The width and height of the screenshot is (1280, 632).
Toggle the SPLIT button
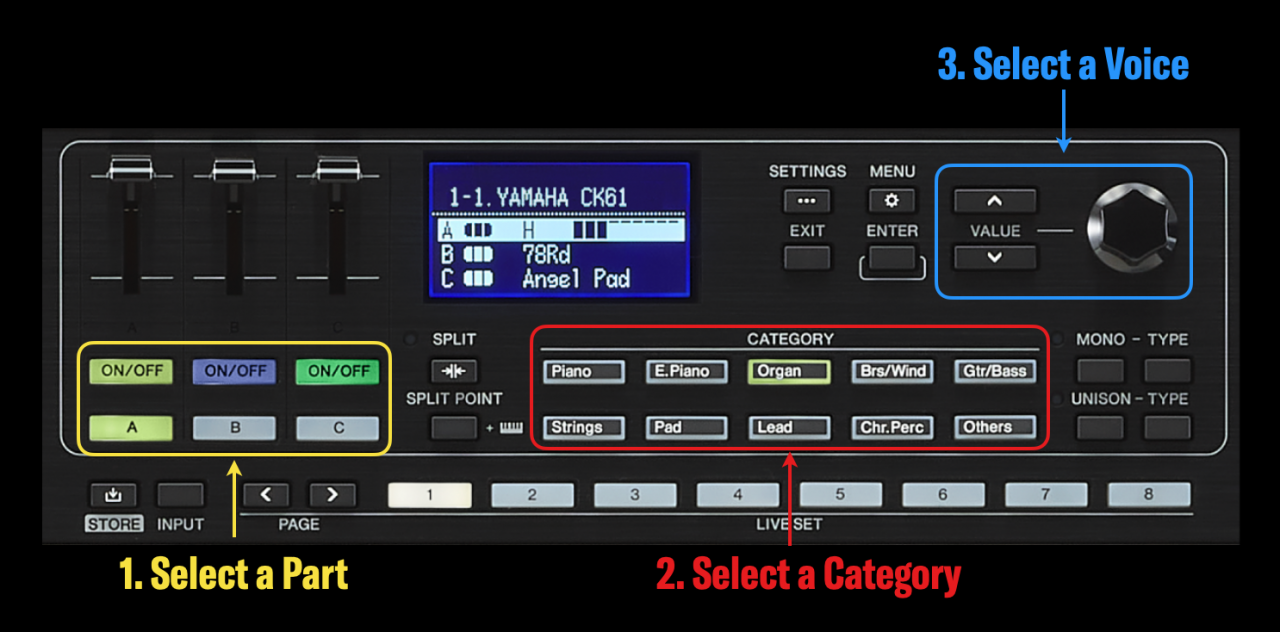coord(454,371)
